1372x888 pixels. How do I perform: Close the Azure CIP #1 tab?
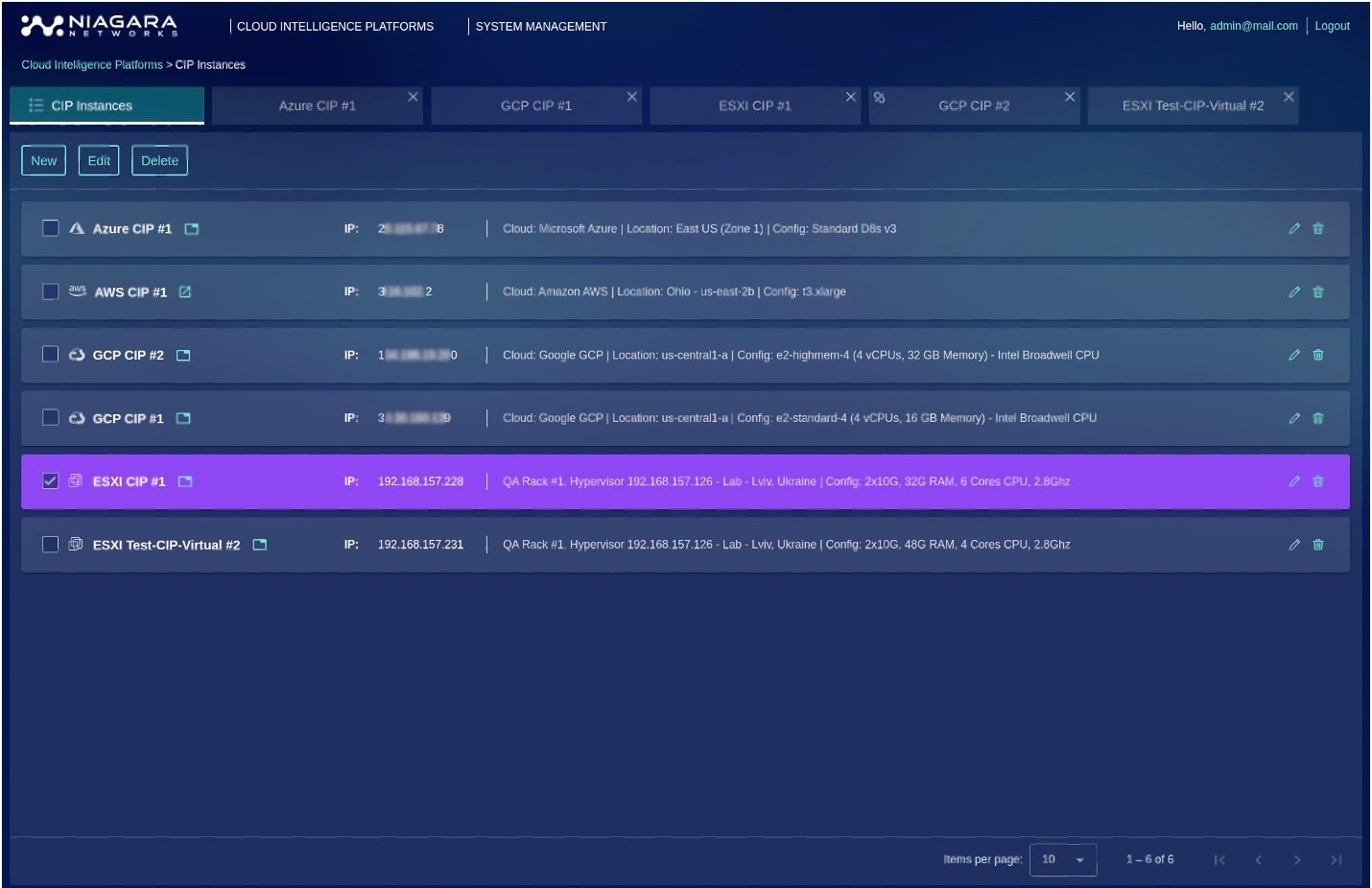coord(413,97)
